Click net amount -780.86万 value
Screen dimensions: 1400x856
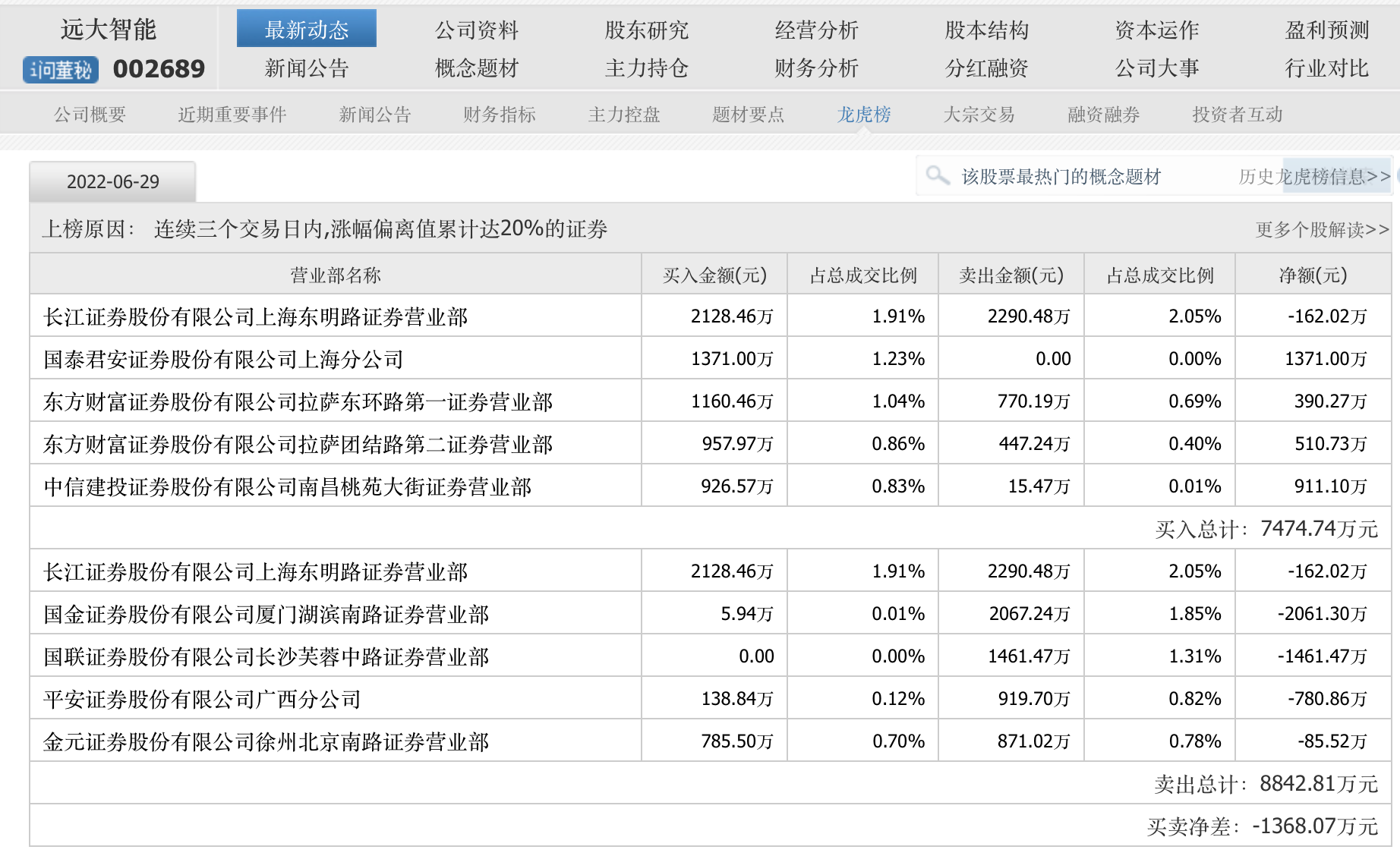tap(1327, 699)
